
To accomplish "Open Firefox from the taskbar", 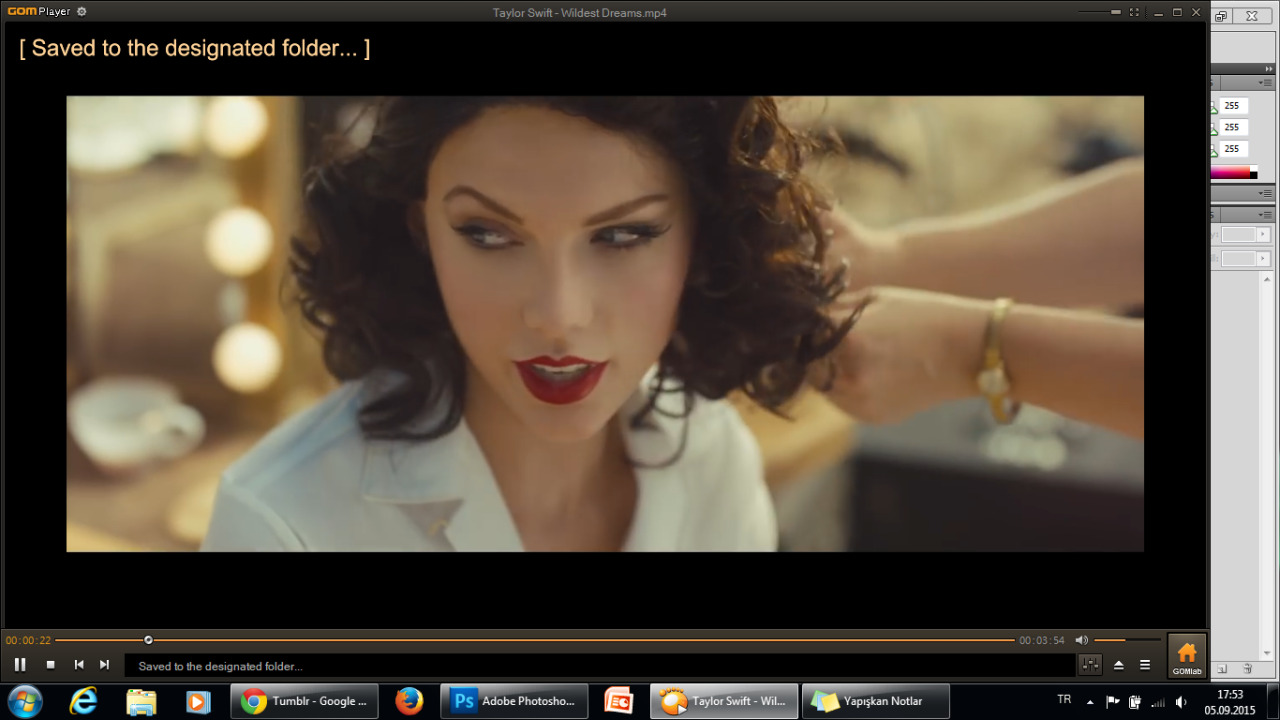I will 409,701.
